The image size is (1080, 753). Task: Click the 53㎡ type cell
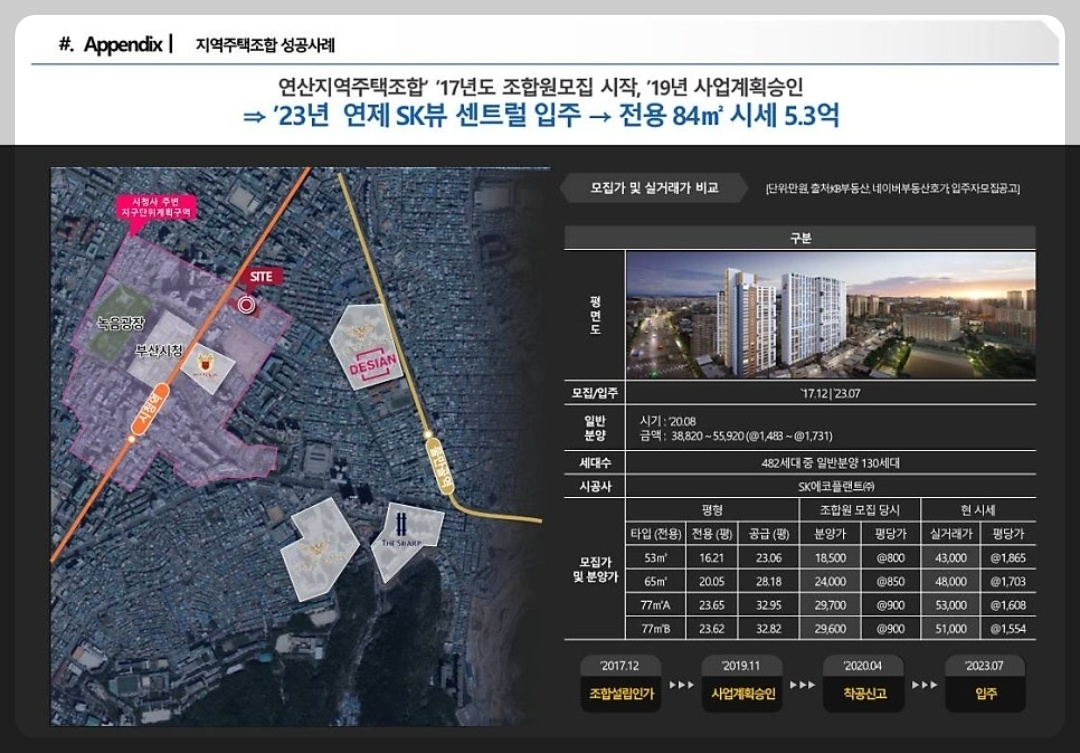pyautogui.click(x=655, y=558)
